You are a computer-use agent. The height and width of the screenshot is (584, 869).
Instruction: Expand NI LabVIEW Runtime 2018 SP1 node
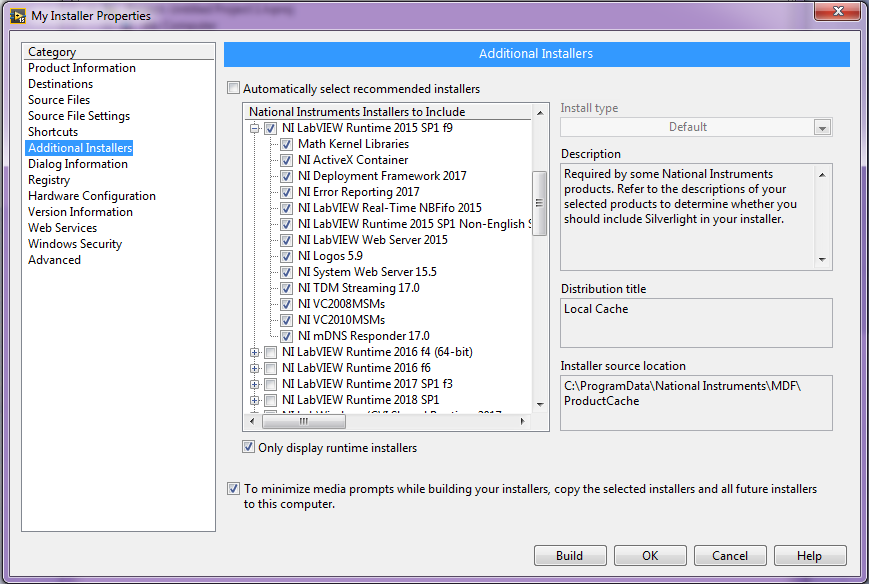[254, 401]
